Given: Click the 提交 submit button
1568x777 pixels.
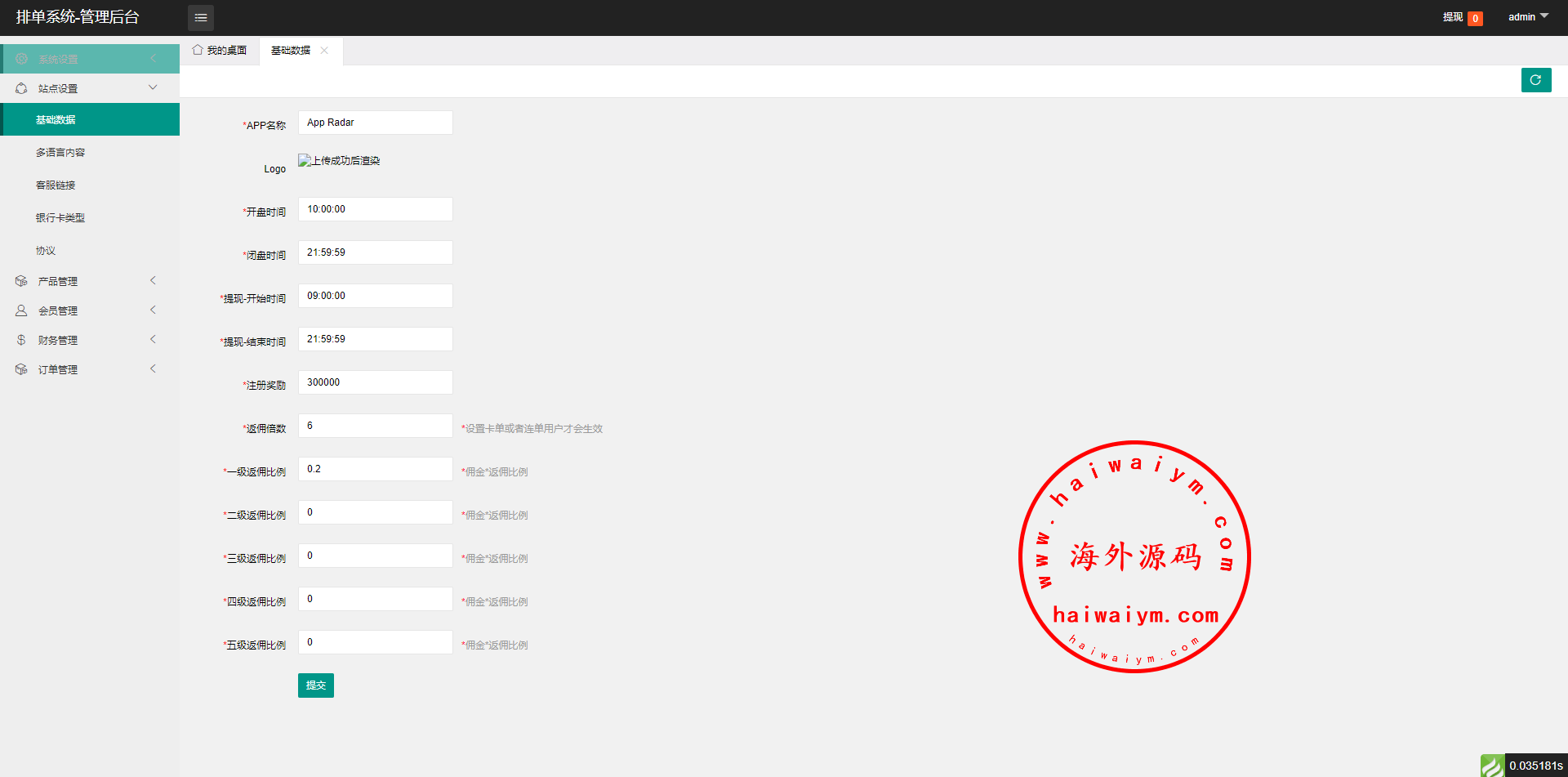Looking at the screenshot, I should (315, 685).
